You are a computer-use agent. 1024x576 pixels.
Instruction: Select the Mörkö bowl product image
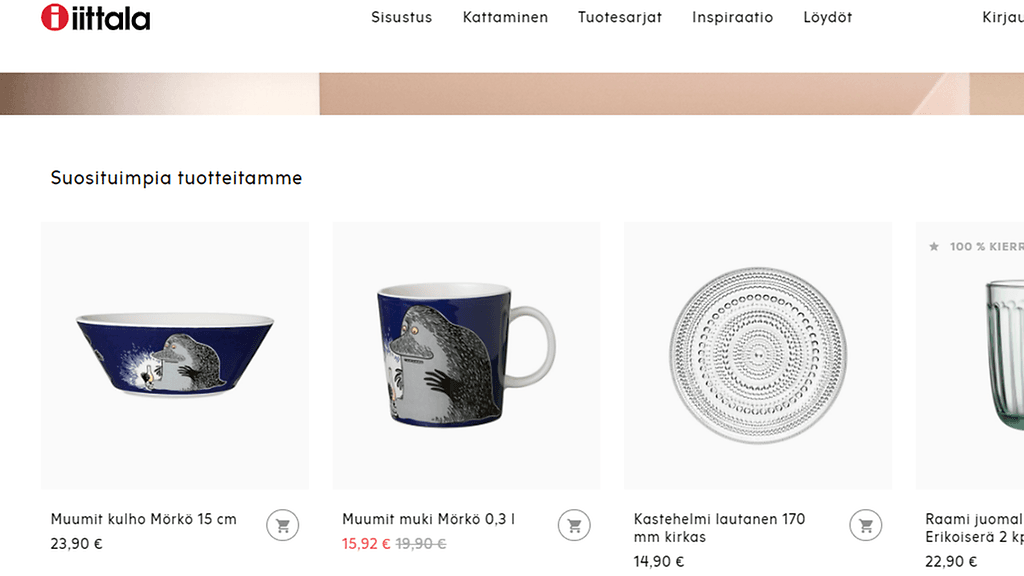175,356
